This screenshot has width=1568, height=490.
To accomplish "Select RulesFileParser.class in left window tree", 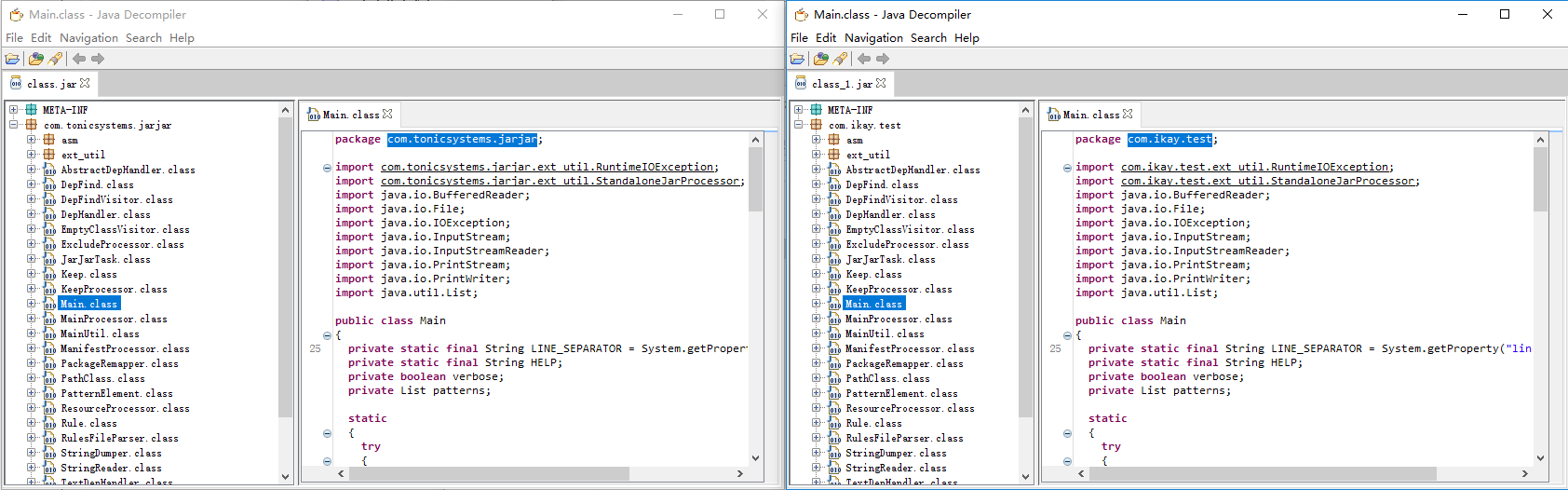I will coord(119,438).
